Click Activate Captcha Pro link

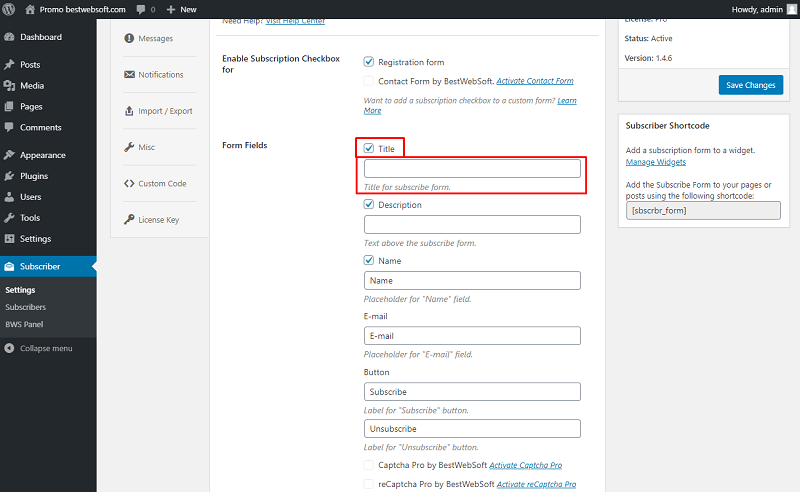click(x=526, y=465)
